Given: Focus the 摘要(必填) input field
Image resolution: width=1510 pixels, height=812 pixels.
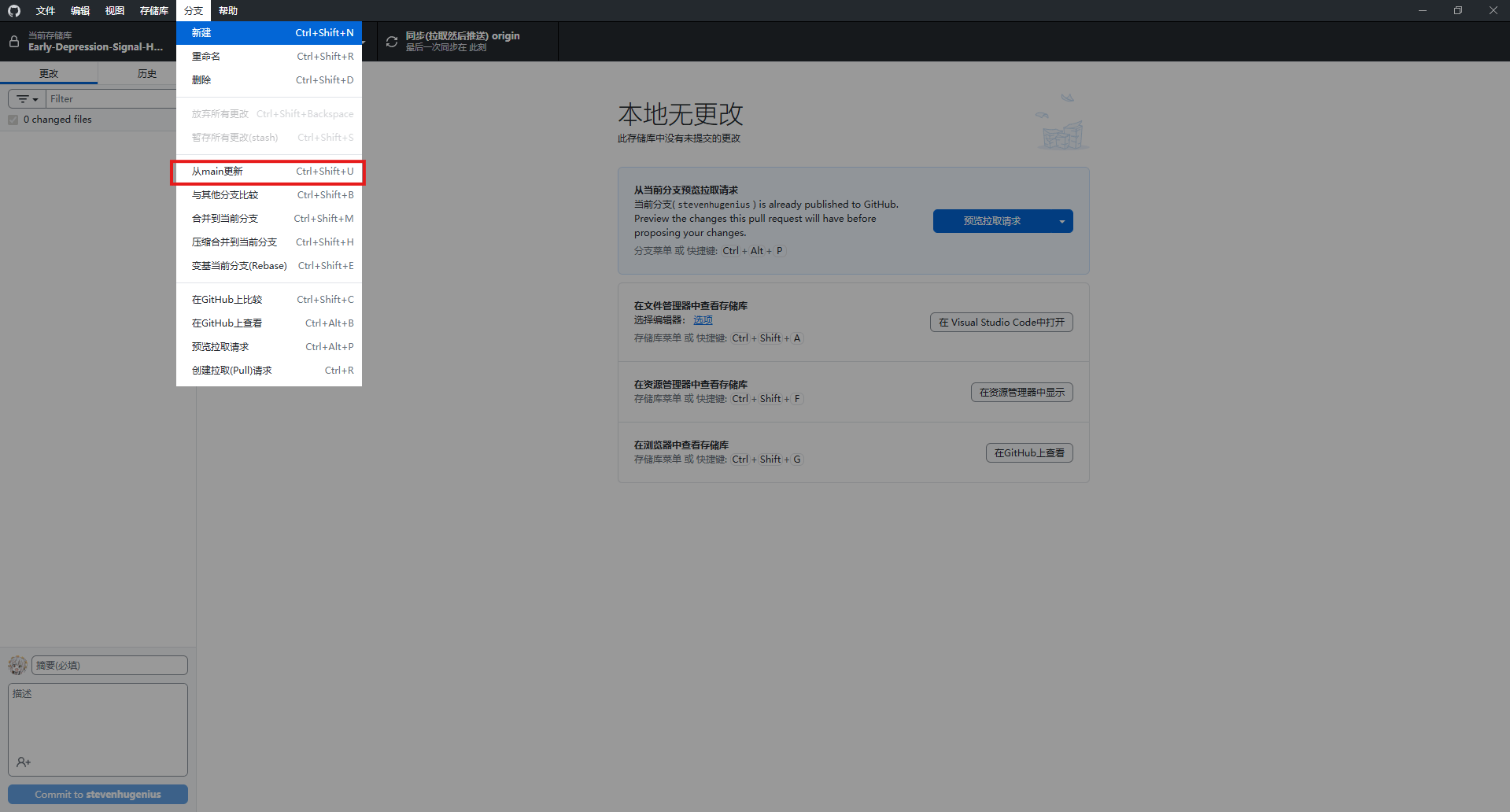Looking at the screenshot, I should click(x=109, y=666).
